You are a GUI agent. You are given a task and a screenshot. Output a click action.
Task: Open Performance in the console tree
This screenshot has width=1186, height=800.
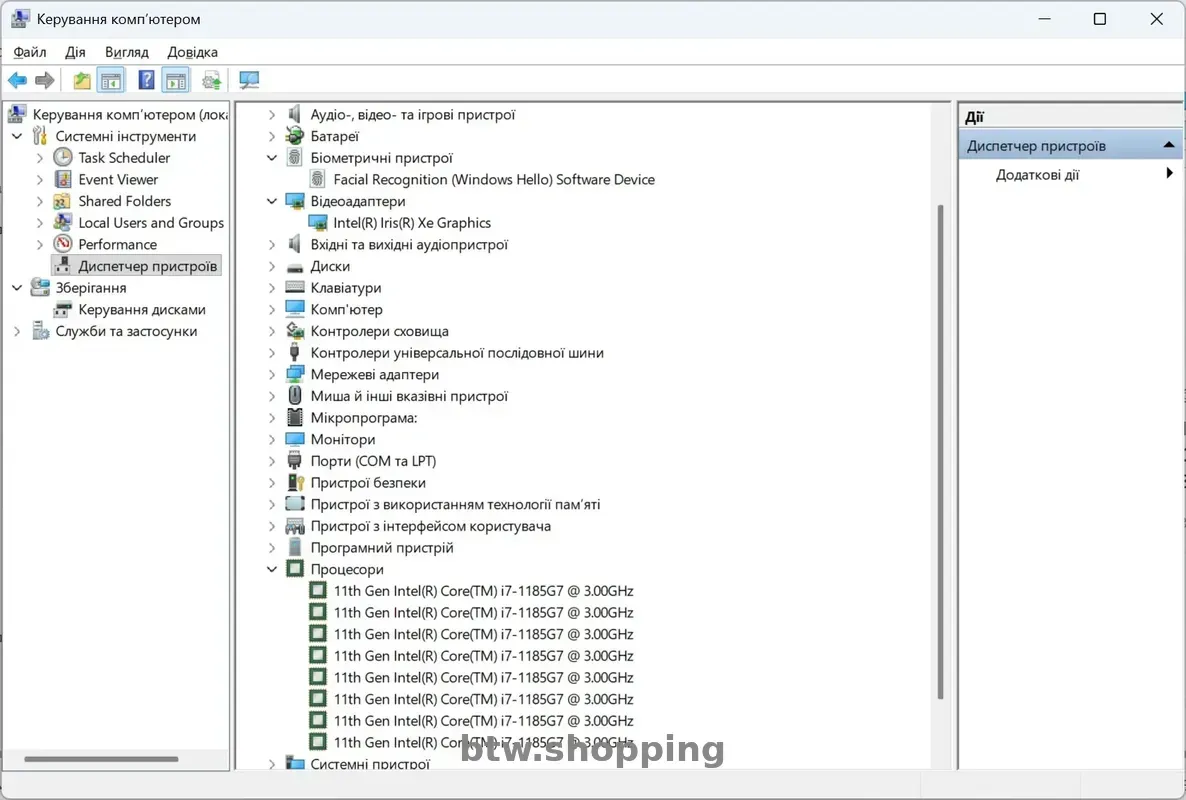click(117, 245)
